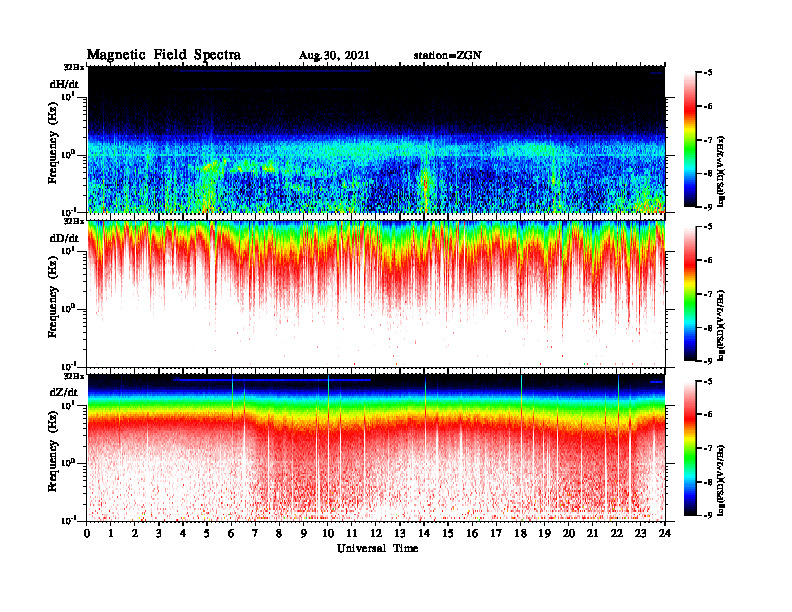Click the dD/dt panel label

coord(64,238)
